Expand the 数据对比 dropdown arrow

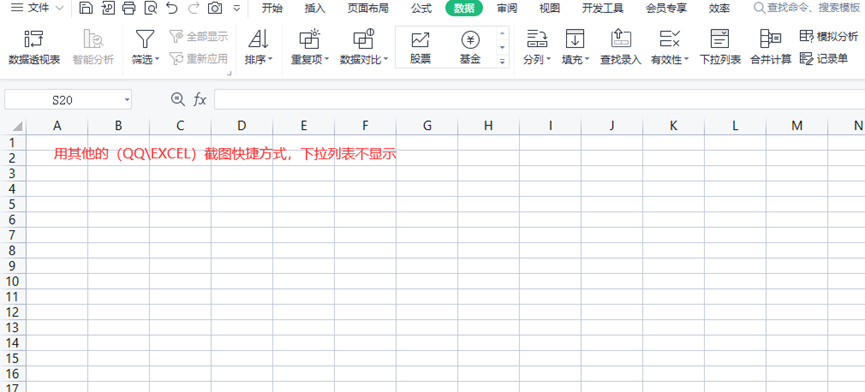coord(386,59)
